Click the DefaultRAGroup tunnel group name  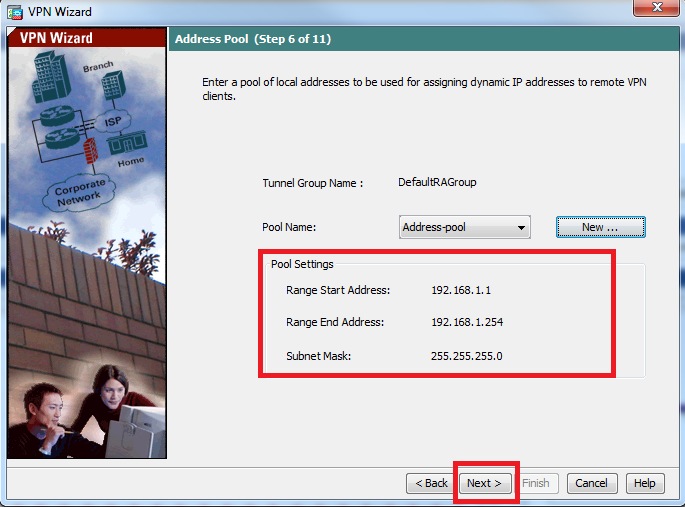437,182
